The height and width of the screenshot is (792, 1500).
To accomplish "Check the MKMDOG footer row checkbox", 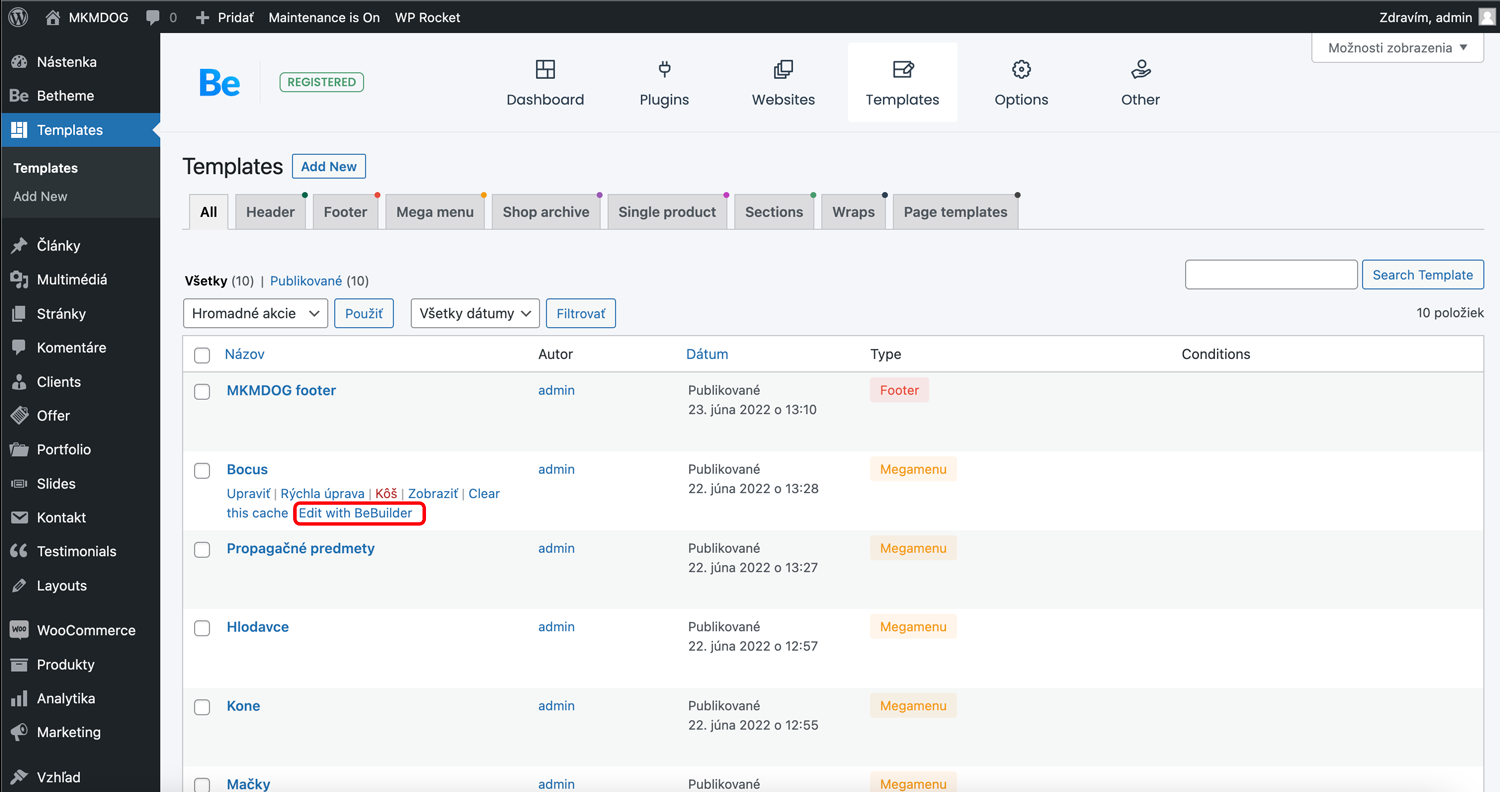I will pos(202,391).
